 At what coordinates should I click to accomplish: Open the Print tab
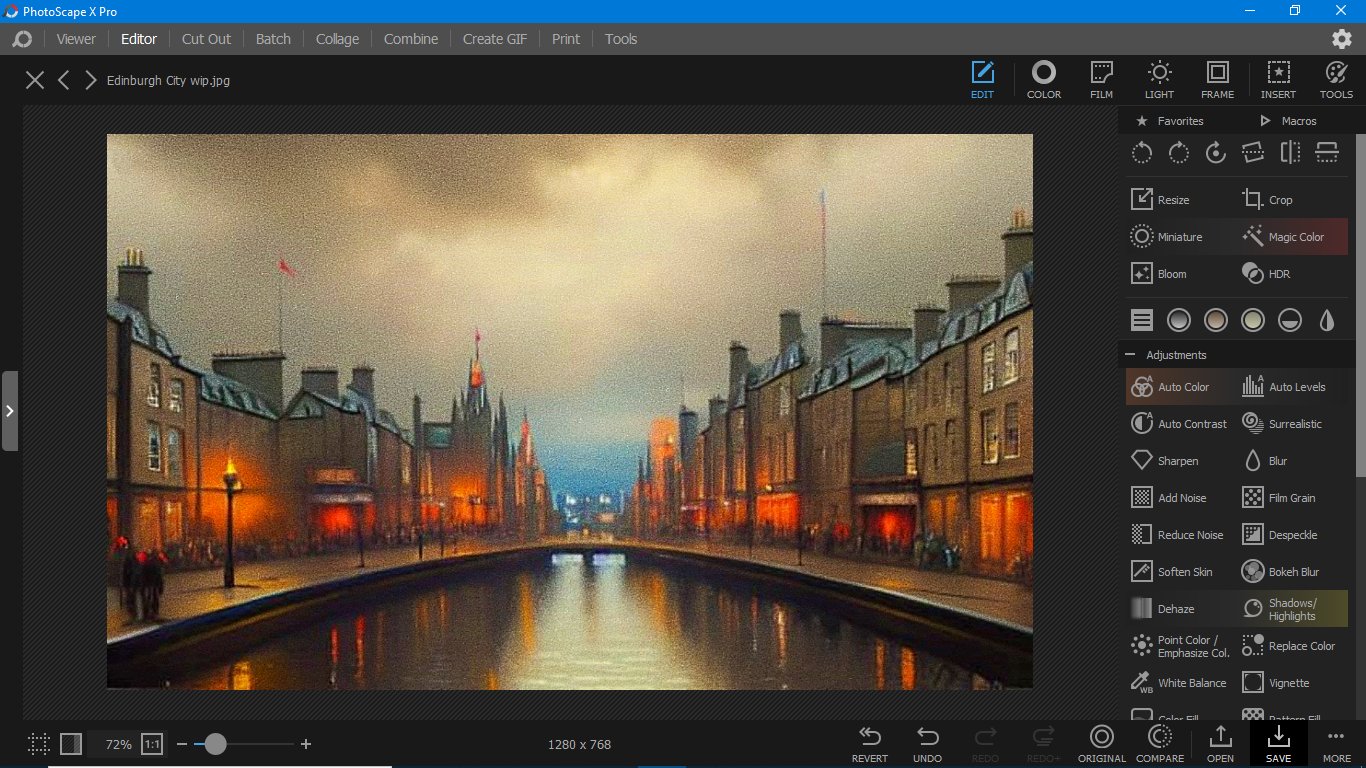[x=566, y=39]
